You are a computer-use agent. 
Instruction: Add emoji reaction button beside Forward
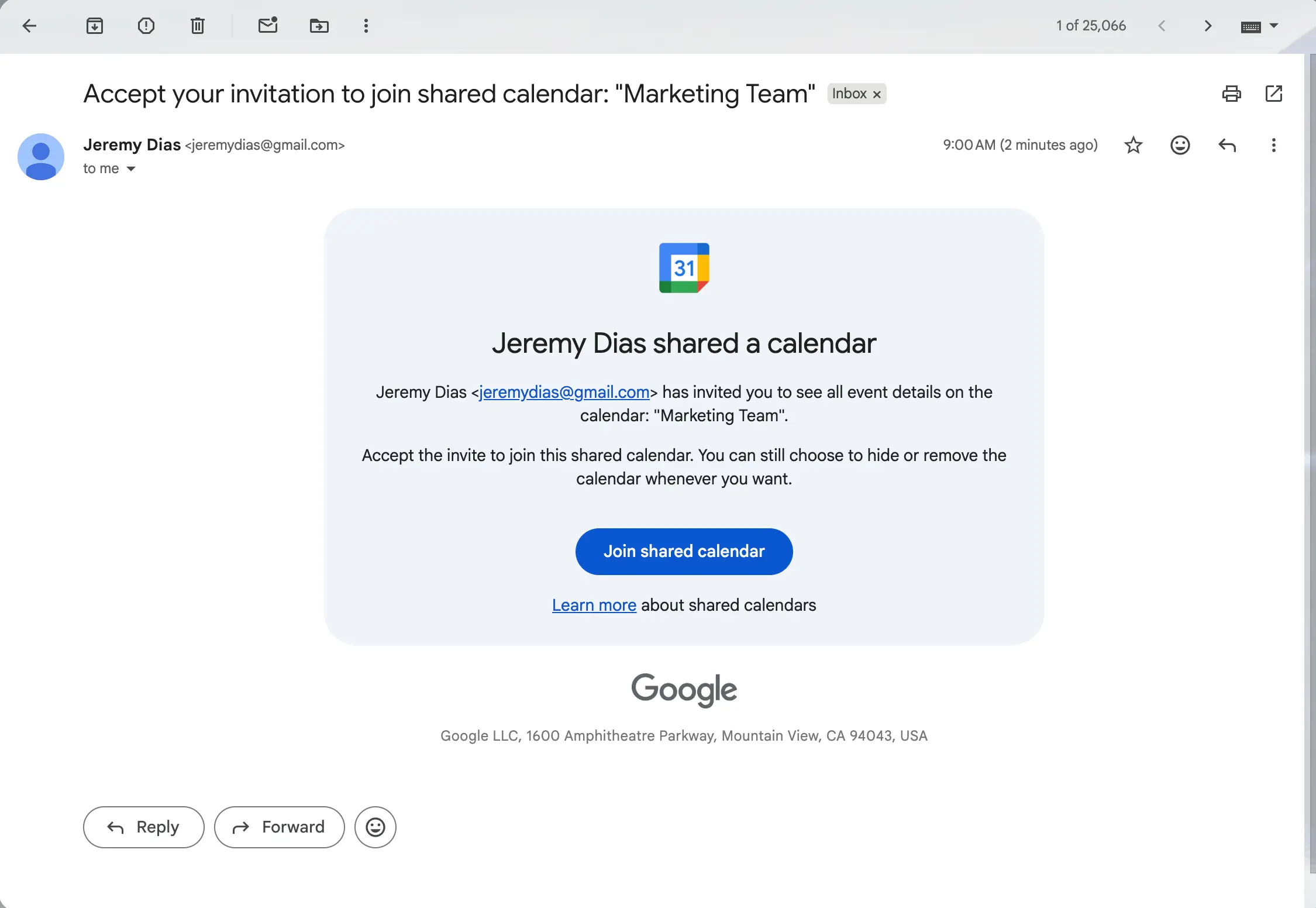click(x=375, y=827)
